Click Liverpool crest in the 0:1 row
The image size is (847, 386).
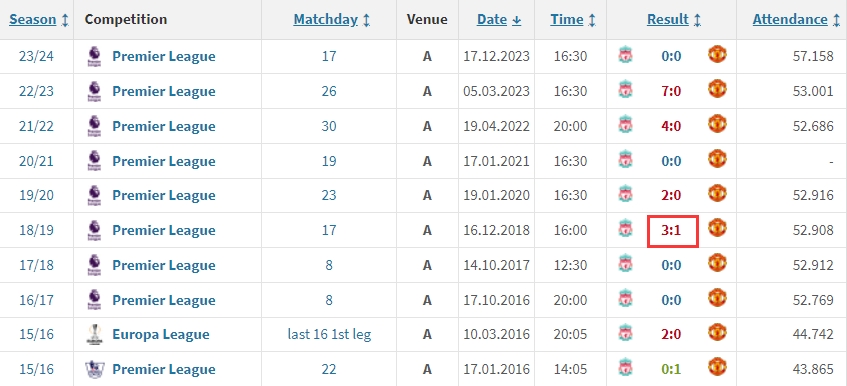pyautogui.click(x=626, y=368)
